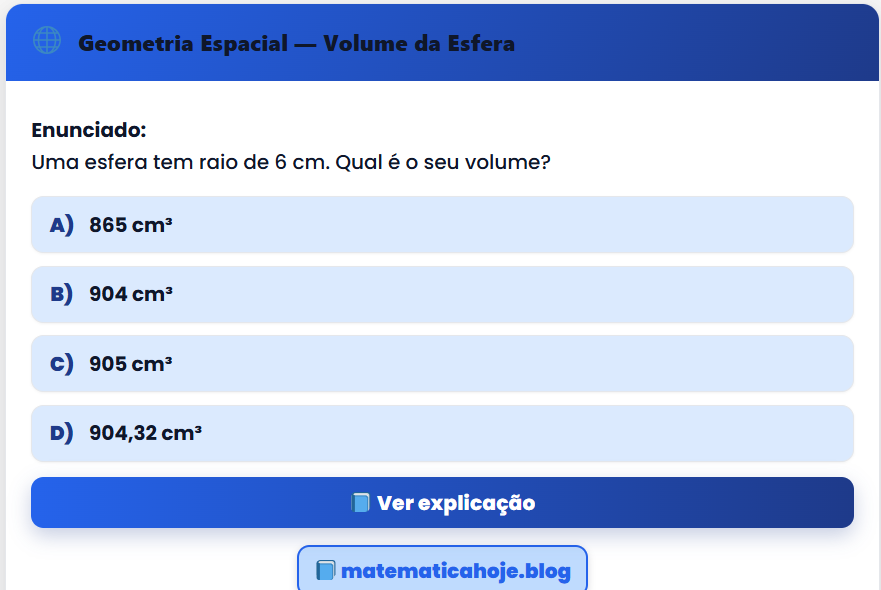This screenshot has width=881, height=590.
Task: Select the answer text 905 cm³
Action: (131, 364)
